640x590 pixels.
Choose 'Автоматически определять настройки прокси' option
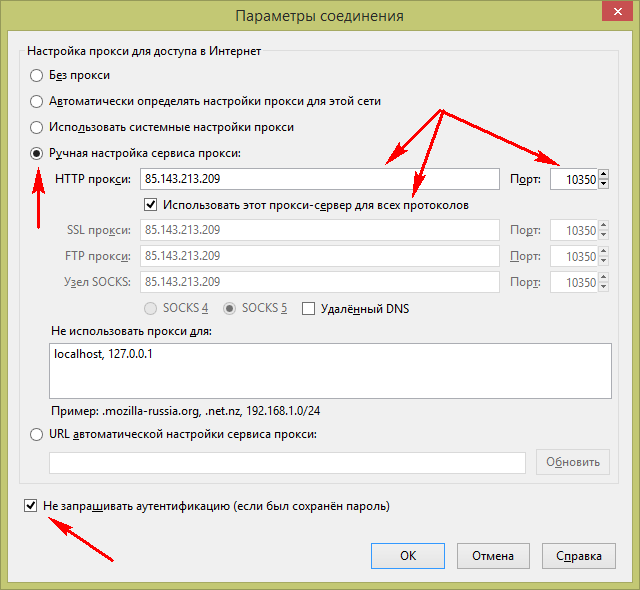[x=36, y=101]
